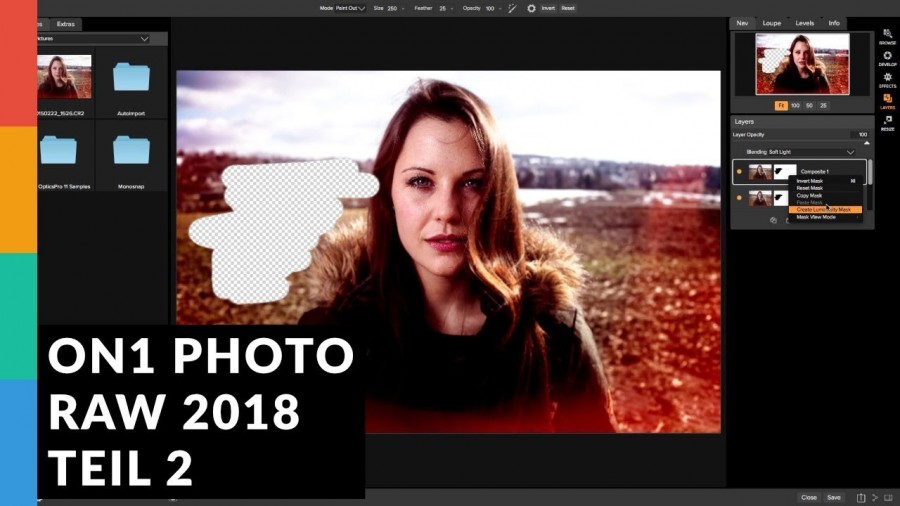The width and height of the screenshot is (900, 506).
Task: Switch to the Extras tab
Action: 65,24
